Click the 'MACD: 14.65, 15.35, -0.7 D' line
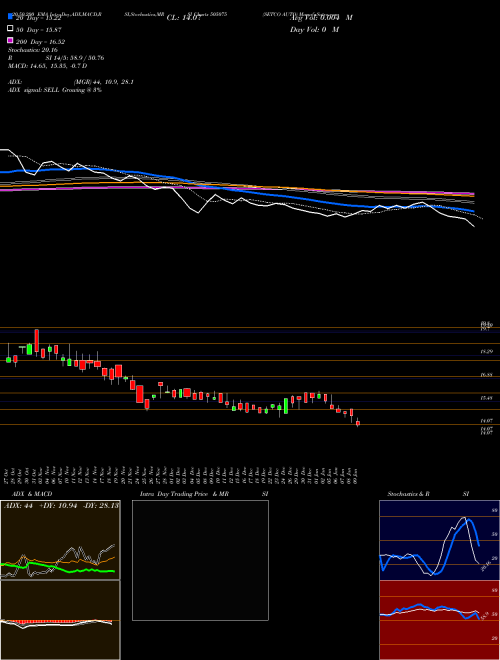This screenshot has height=660, width=500. pyautogui.click(x=48, y=66)
